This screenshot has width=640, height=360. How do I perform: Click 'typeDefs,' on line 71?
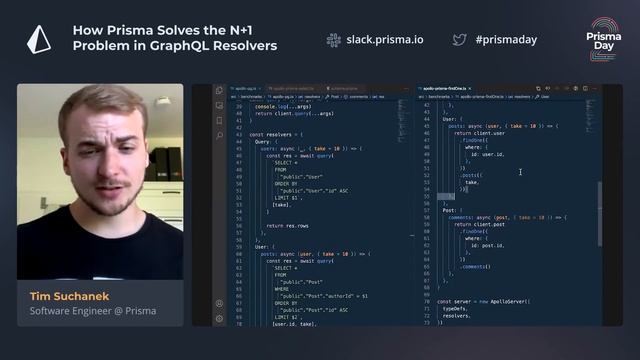(456, 309)
